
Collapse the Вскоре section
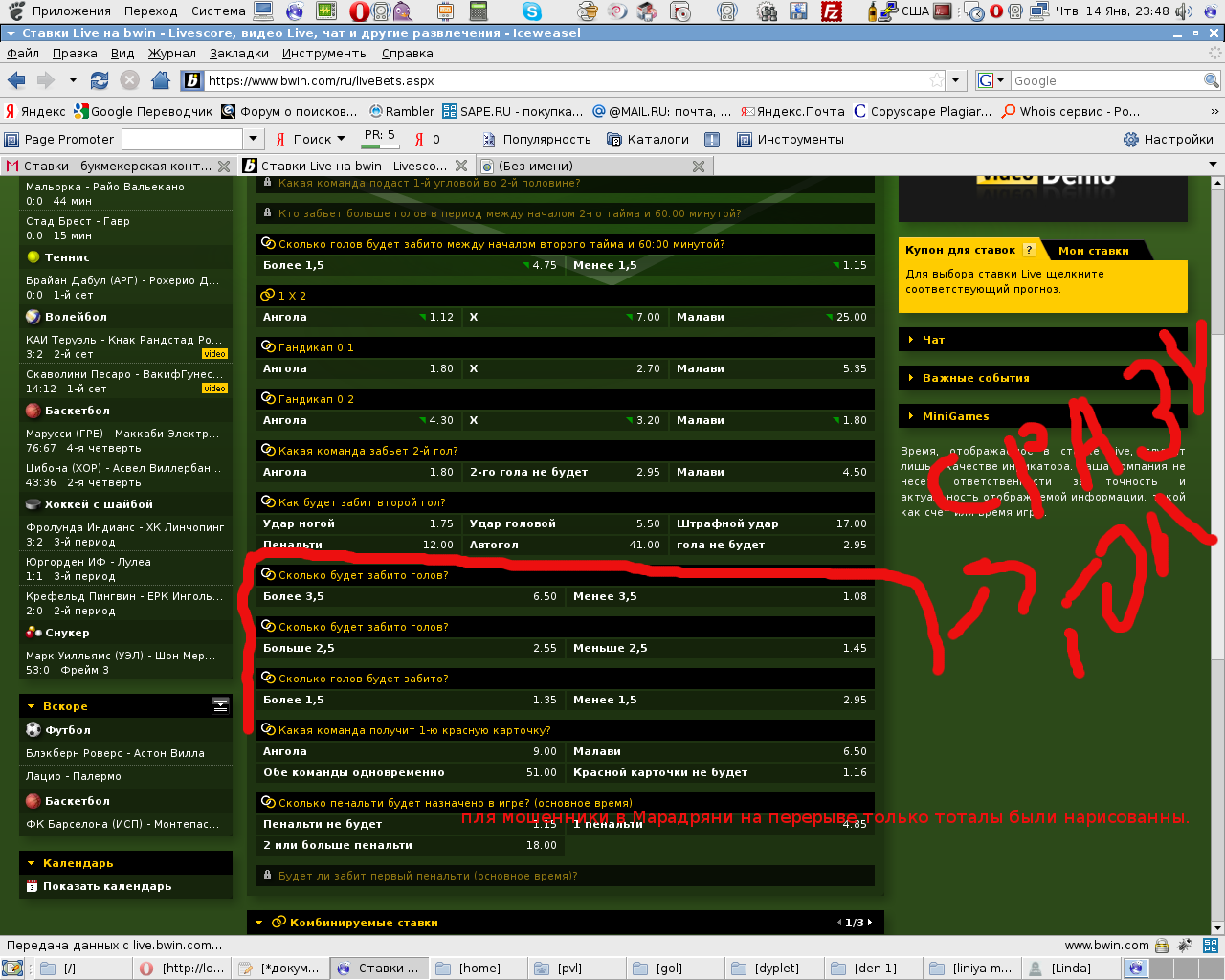pos(31,706)
